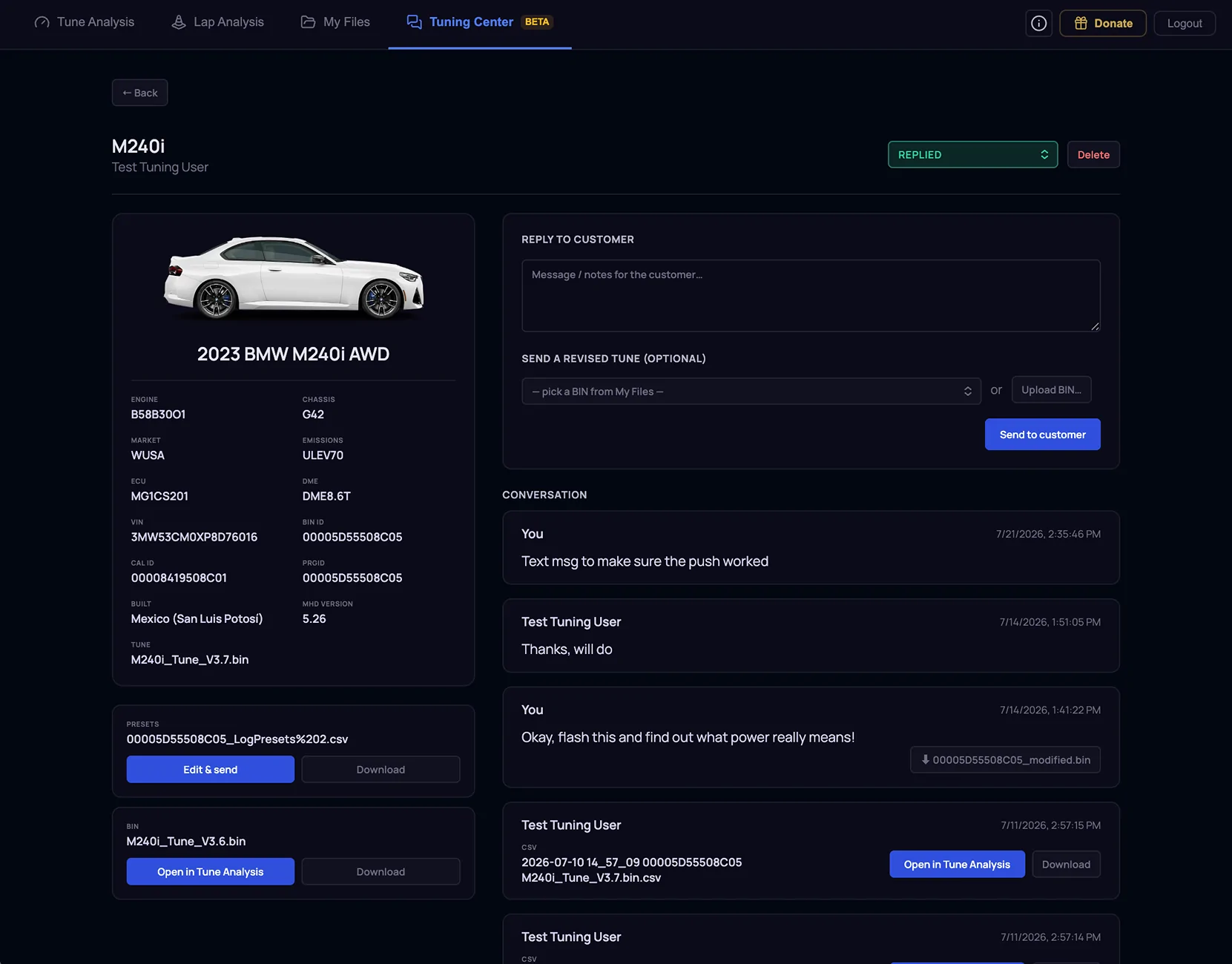The height and width of the screenshot is (964, 1232).
Task: Click the Lap Analysis icon
Action: 179,22
